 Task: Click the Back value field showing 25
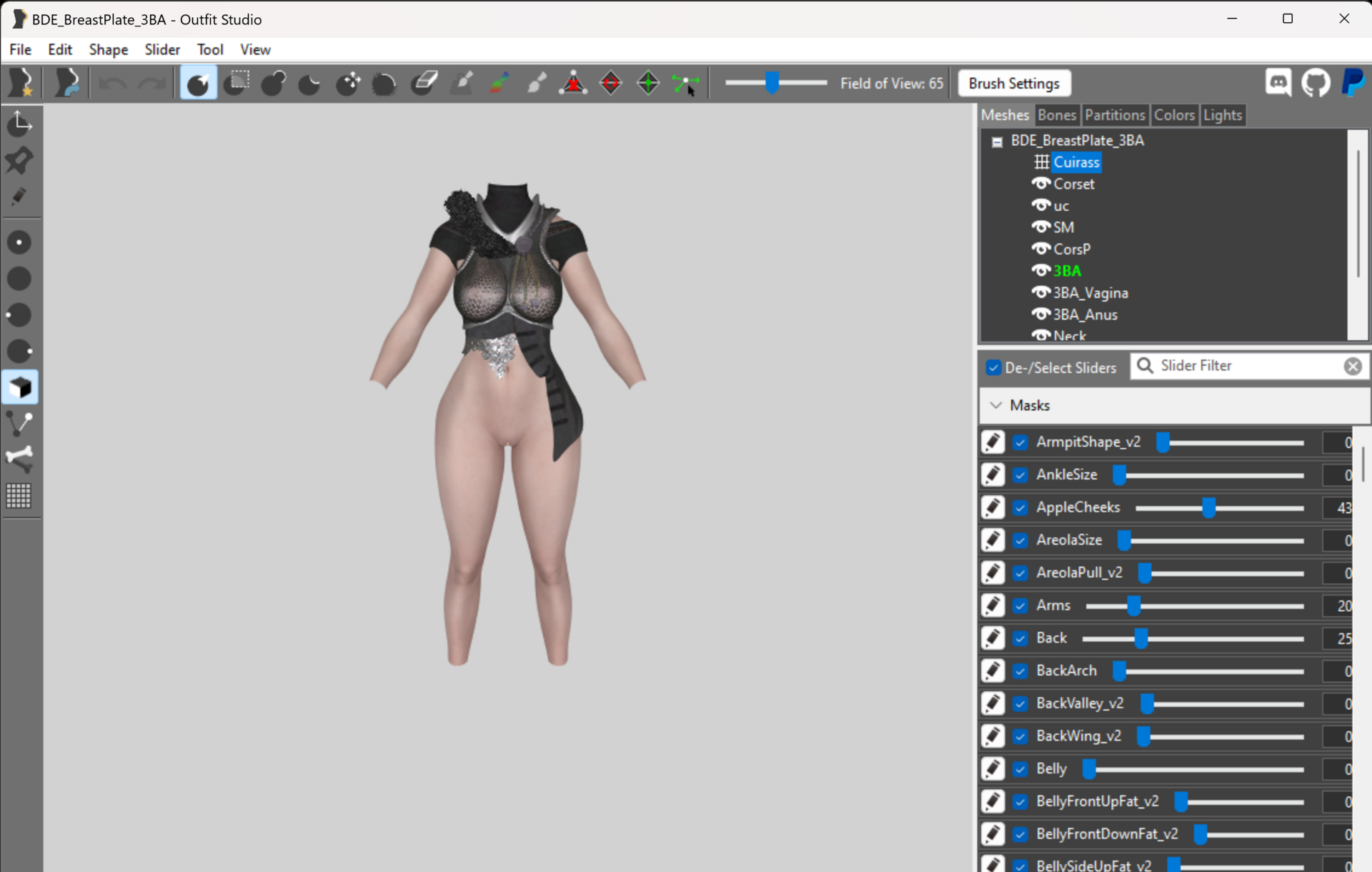coord(1338,638)
